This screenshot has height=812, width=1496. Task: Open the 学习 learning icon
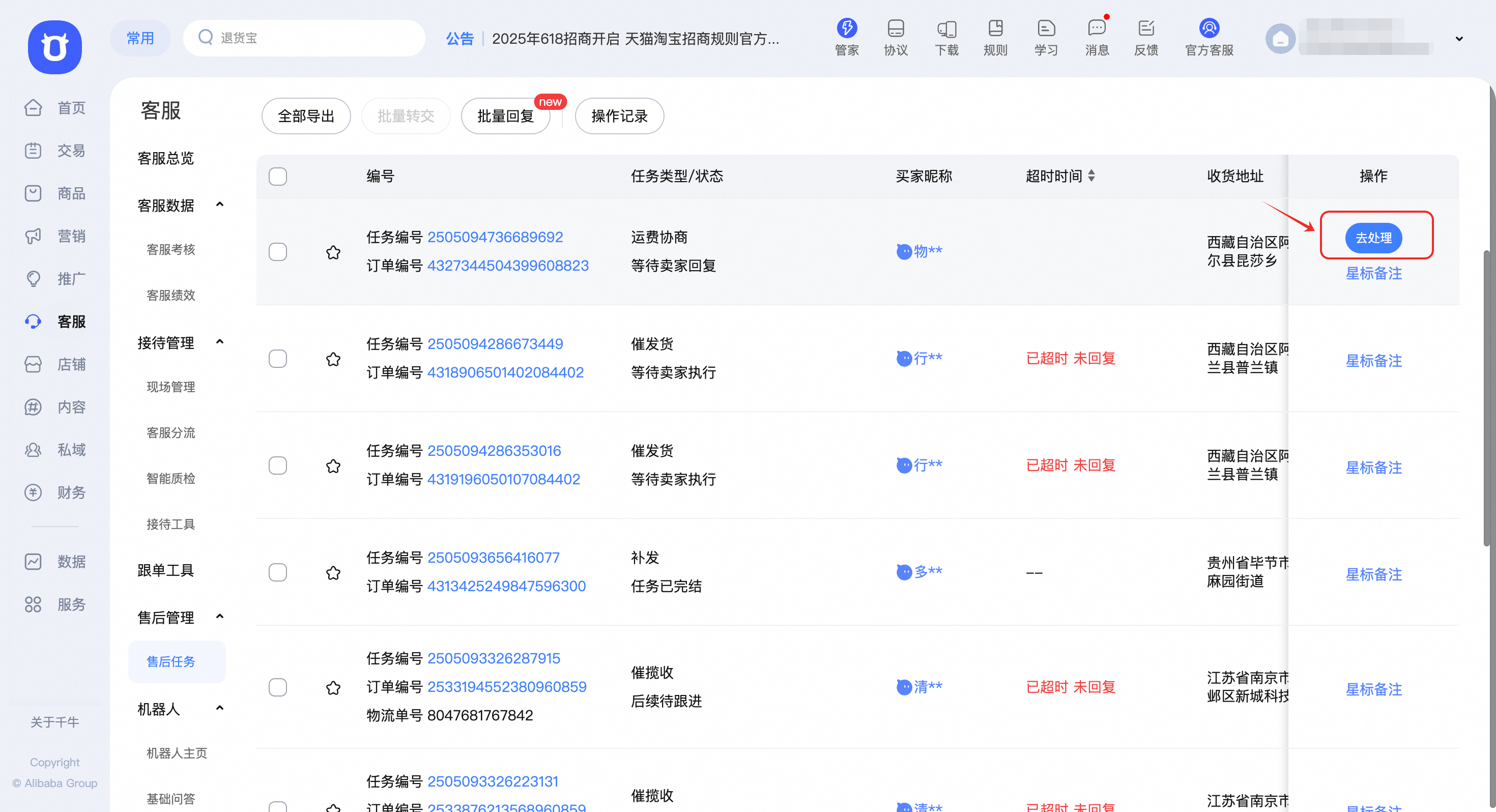1046,37
